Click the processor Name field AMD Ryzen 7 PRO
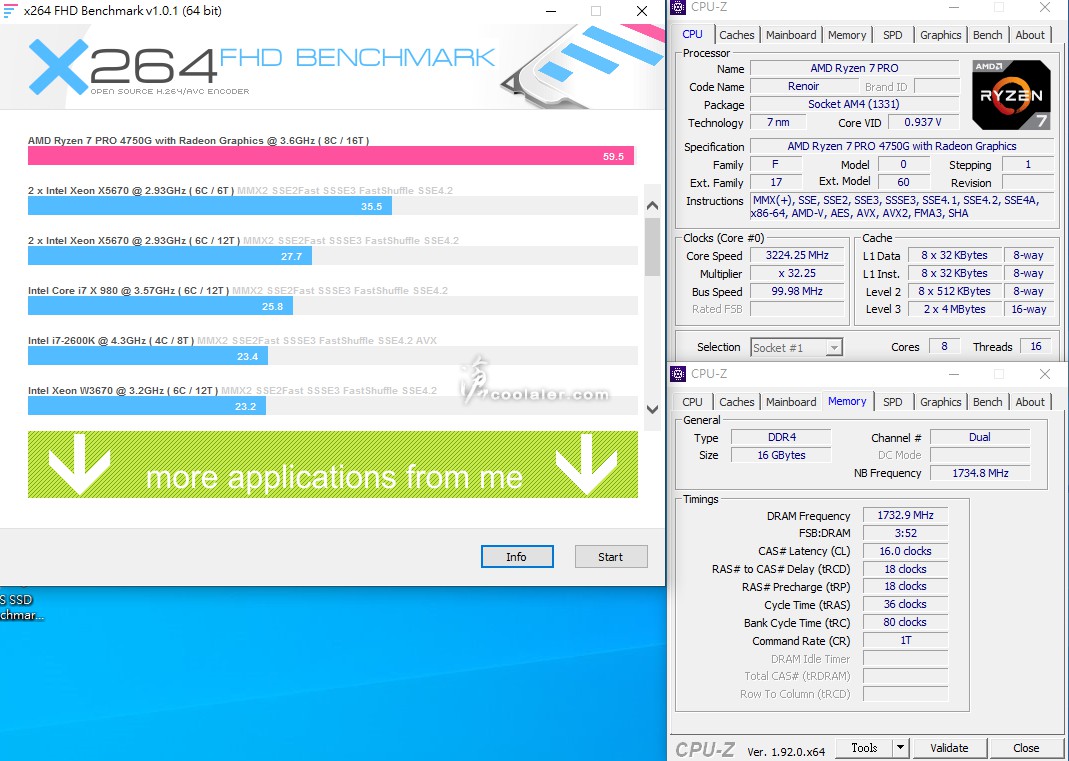 pos(854,68)
